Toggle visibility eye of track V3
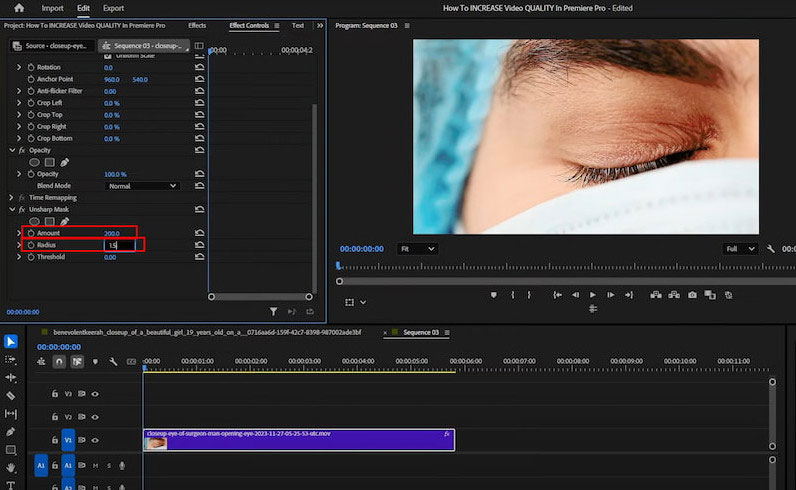 pyautogui.click(x=95, y=394)
